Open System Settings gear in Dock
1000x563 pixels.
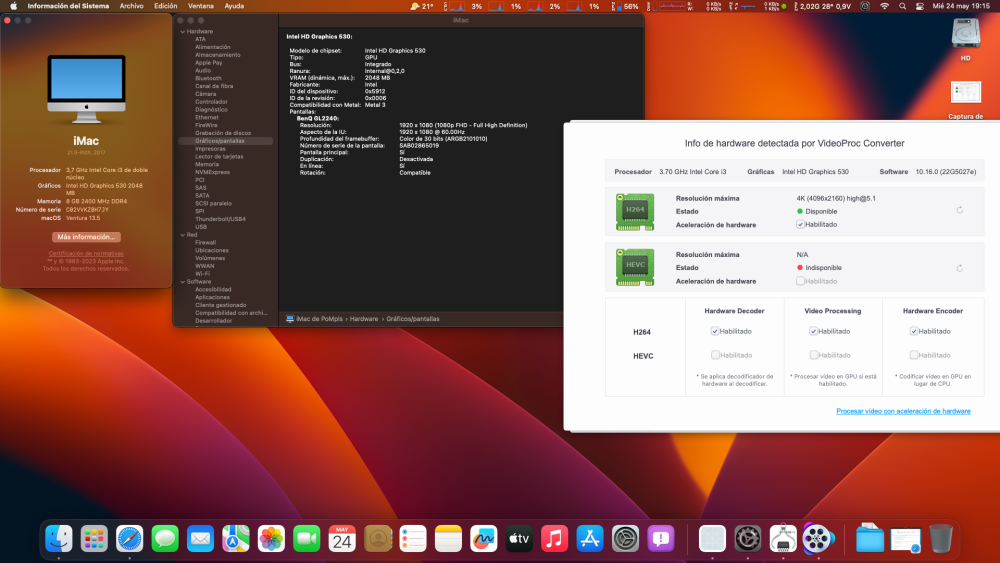point(625,539)
